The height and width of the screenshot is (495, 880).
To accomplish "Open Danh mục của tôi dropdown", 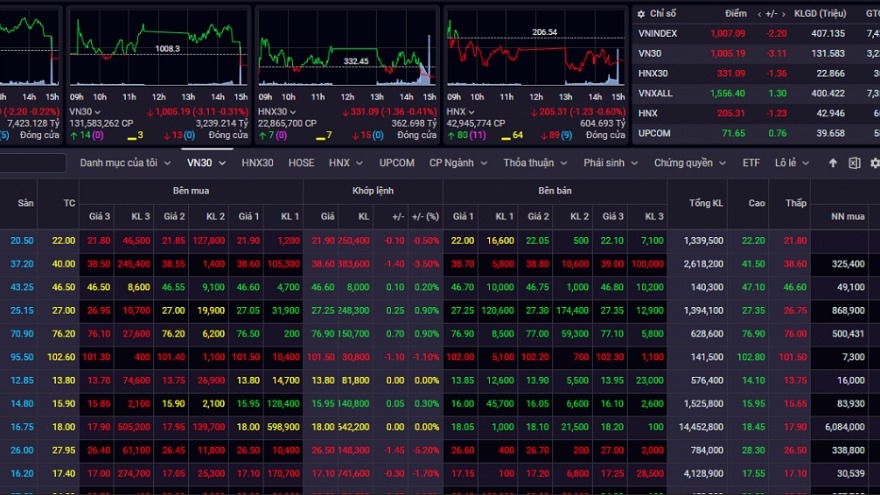I will coord(125,163).
